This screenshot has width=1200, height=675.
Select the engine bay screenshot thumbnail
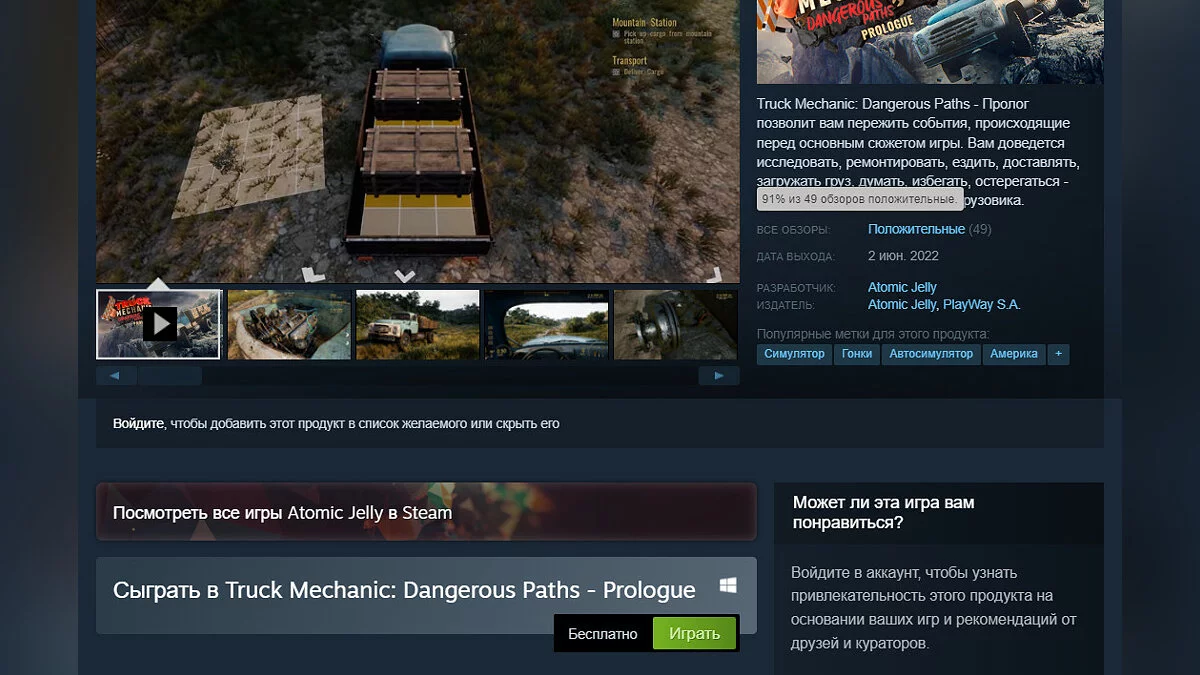pyautogui.click(x=289, y=324)
